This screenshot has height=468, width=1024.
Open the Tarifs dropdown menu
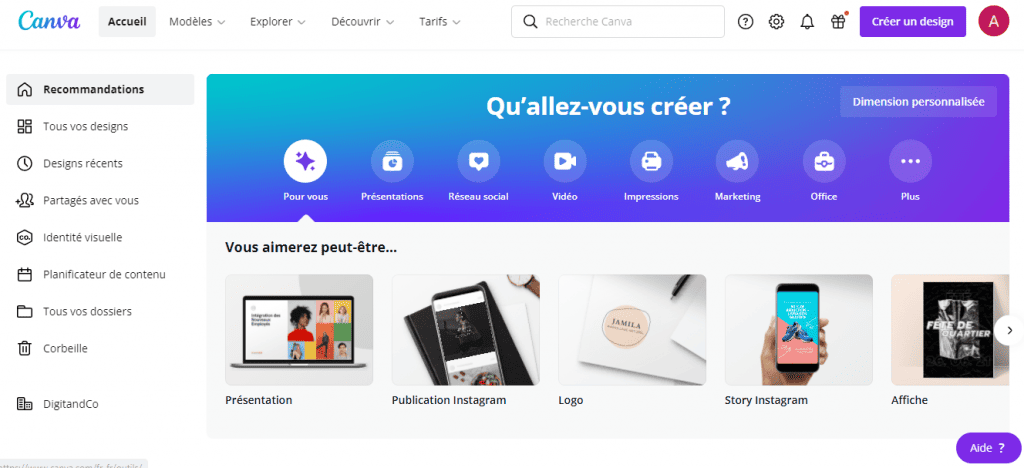tap(440, 22)
